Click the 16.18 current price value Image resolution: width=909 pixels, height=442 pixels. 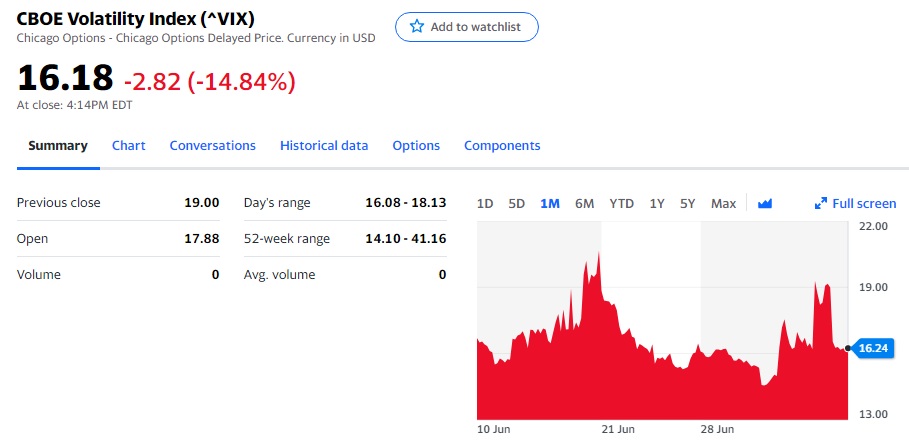[65, 78]
